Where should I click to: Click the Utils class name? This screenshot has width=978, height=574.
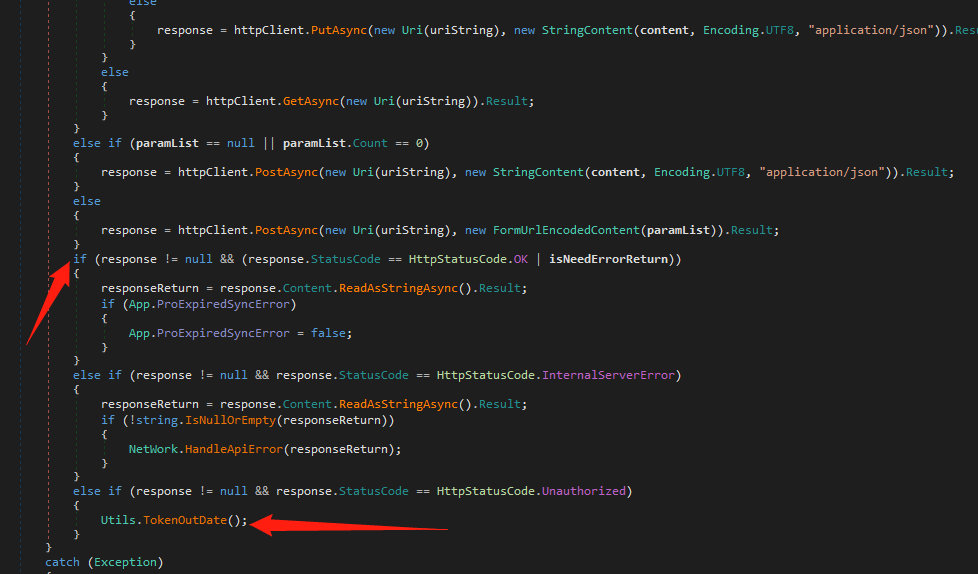point(118,521)
